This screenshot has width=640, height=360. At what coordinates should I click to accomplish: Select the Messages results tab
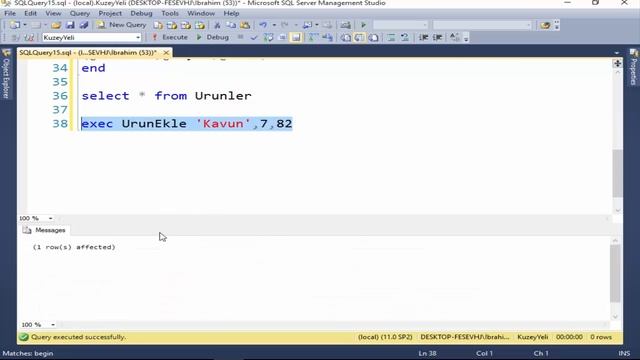pos(44,230)
